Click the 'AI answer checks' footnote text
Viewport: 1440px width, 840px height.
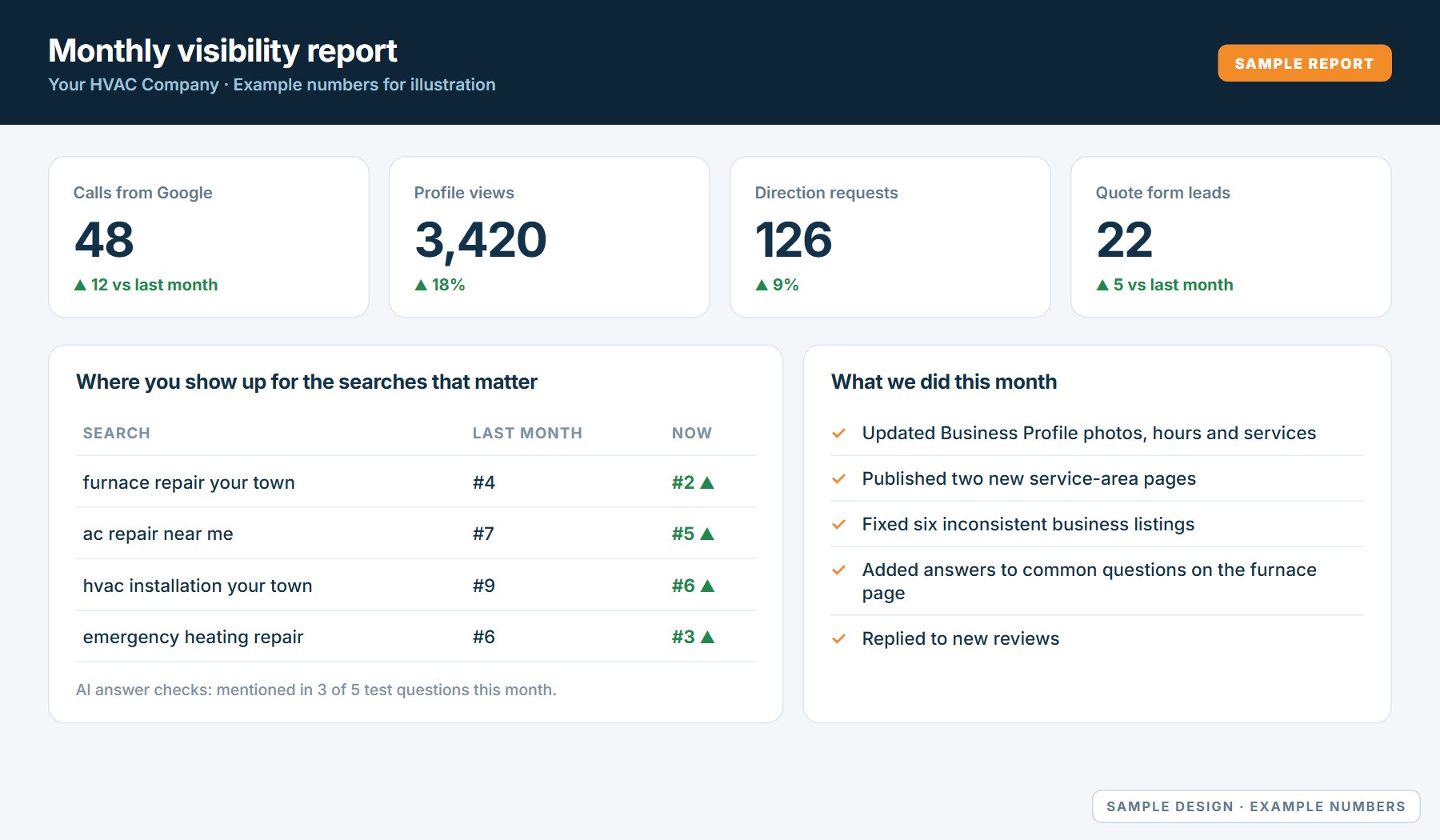[x=316, y=690]
